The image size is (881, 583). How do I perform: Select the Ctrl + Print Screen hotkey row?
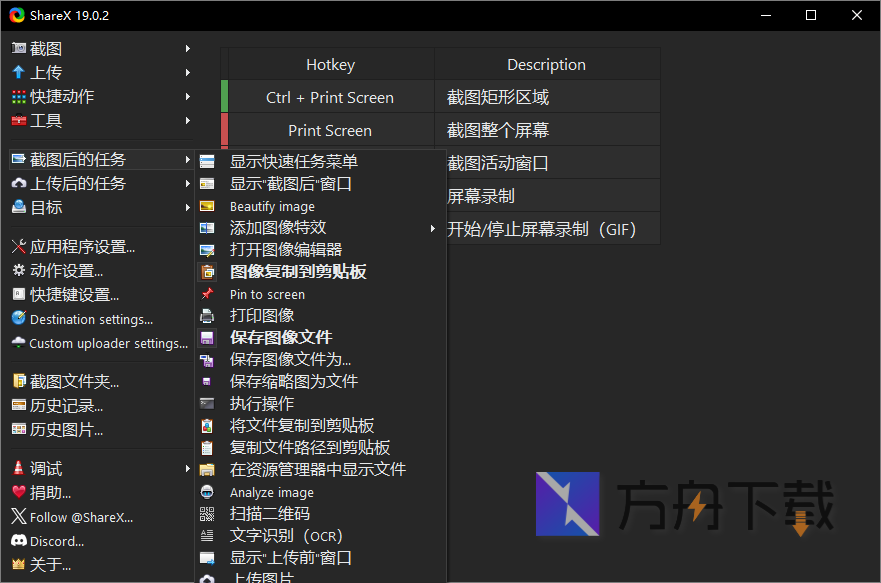click(x=330, y=96)
